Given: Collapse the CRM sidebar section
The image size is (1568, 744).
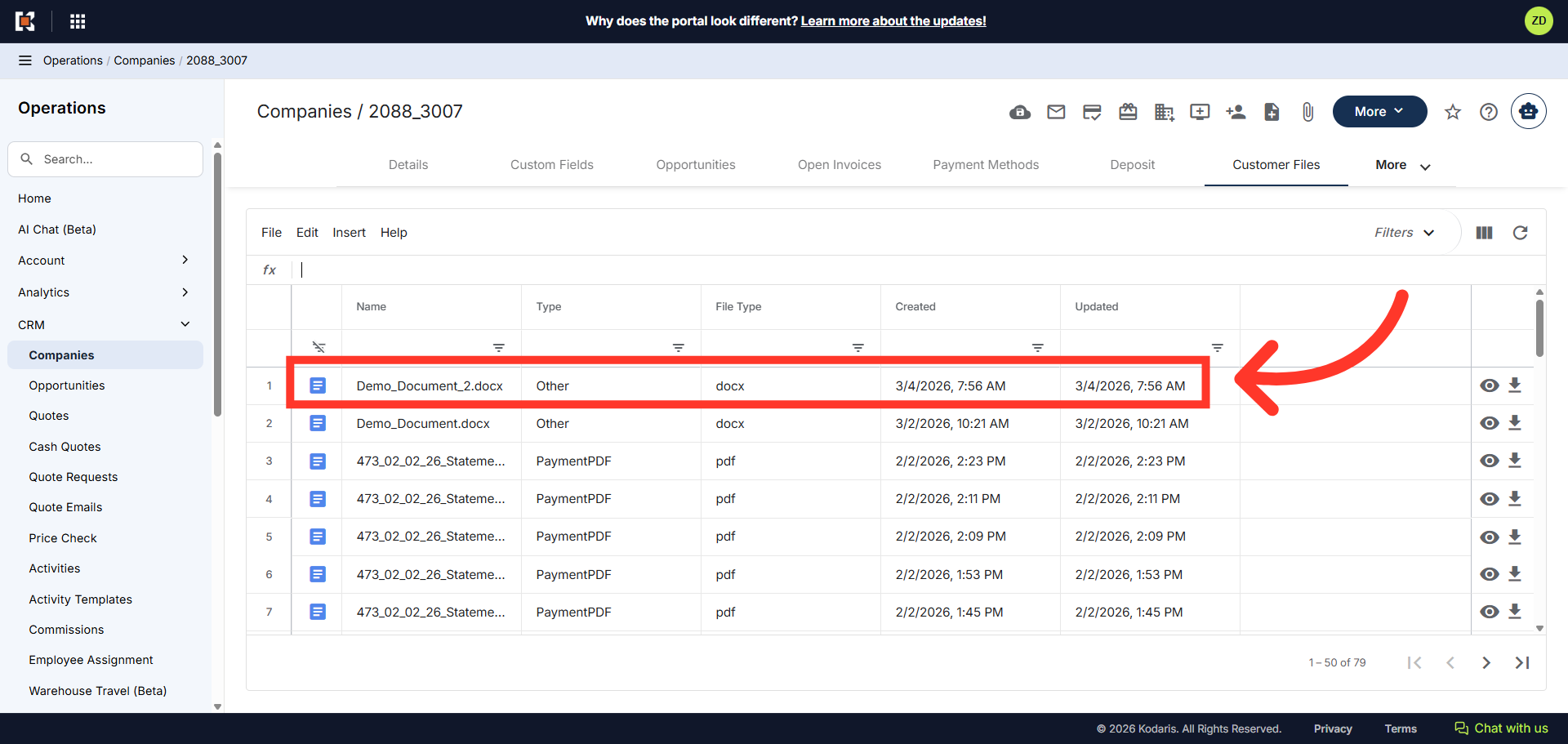Looking at the screenshot, I should coord(185,324).
